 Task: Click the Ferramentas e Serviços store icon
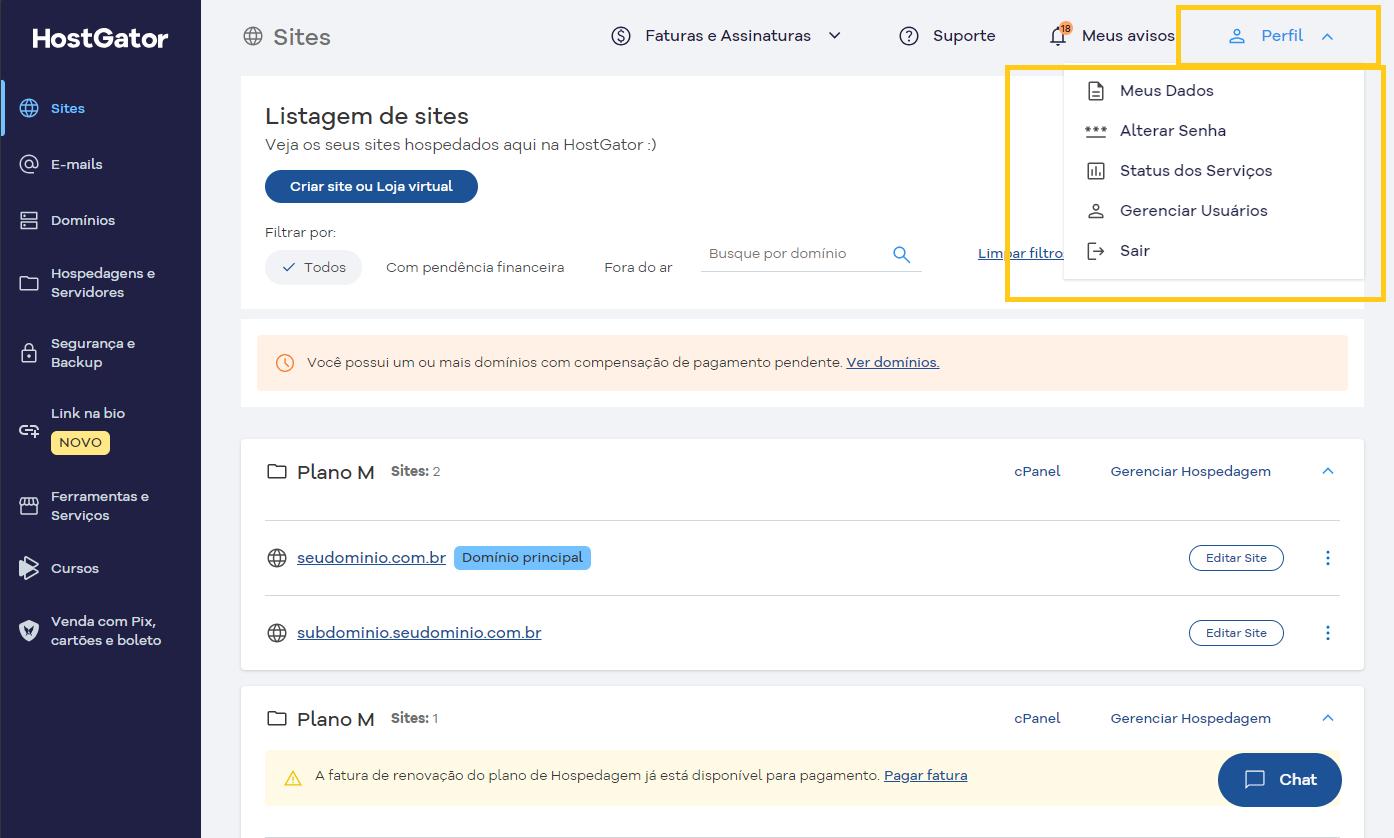(x=29, y=506)
